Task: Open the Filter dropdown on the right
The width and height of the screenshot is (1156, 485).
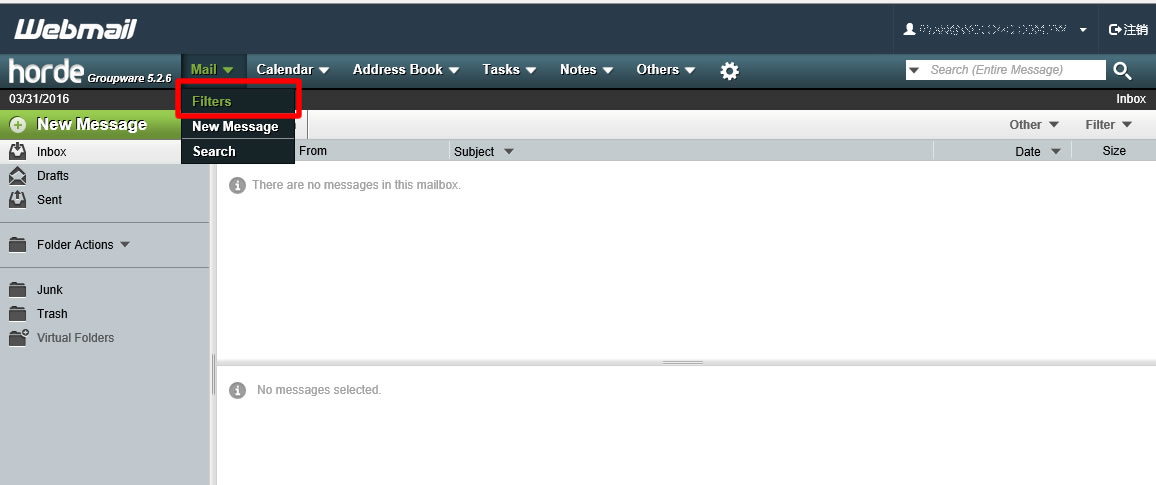Action: pos(1108,125)
